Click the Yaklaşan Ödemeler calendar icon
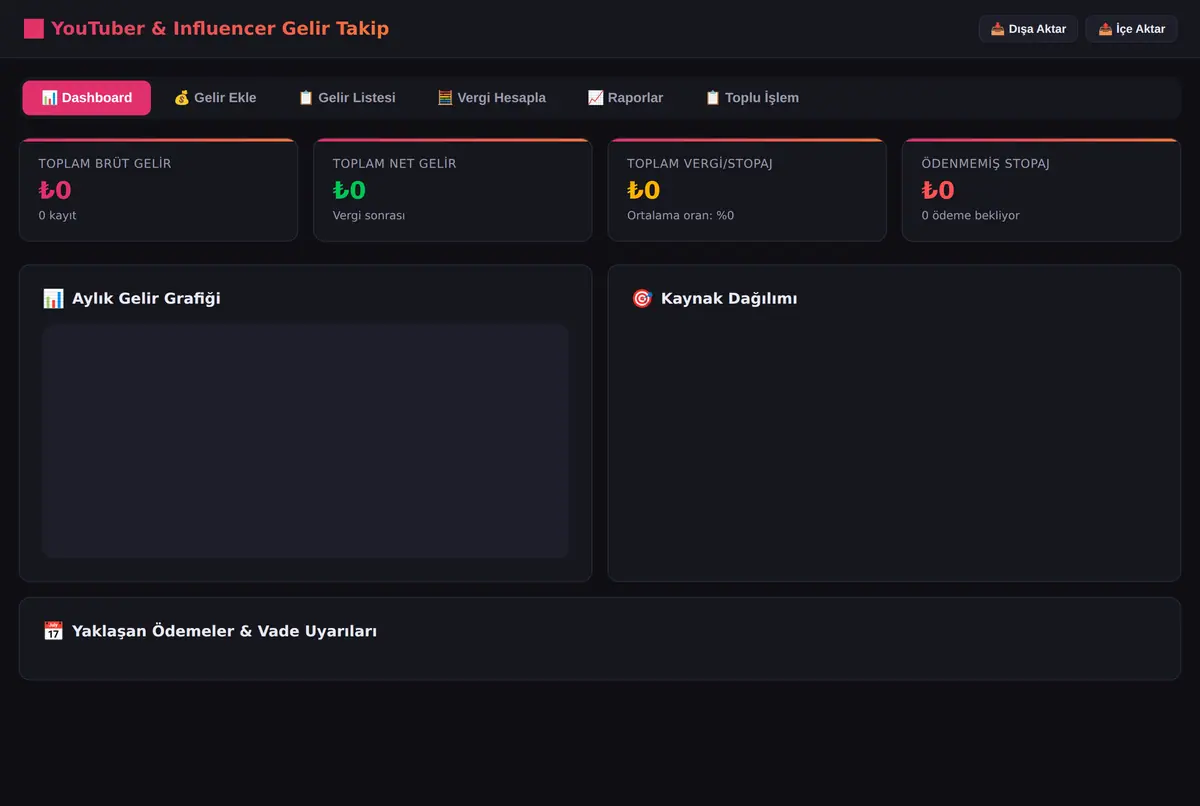The height and width of the screenshot is (806, 1200). pos(53,631)
